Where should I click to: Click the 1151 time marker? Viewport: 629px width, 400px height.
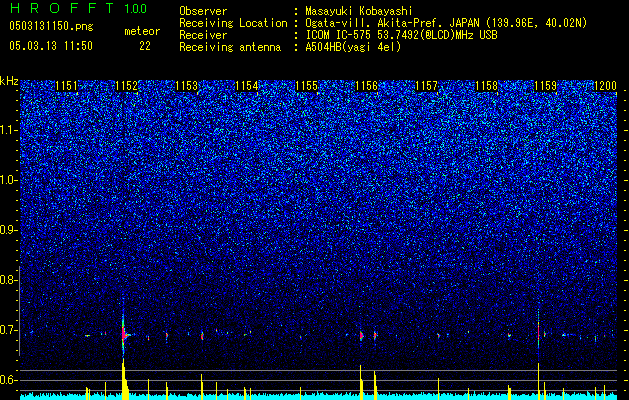click(x=67, y=86)
